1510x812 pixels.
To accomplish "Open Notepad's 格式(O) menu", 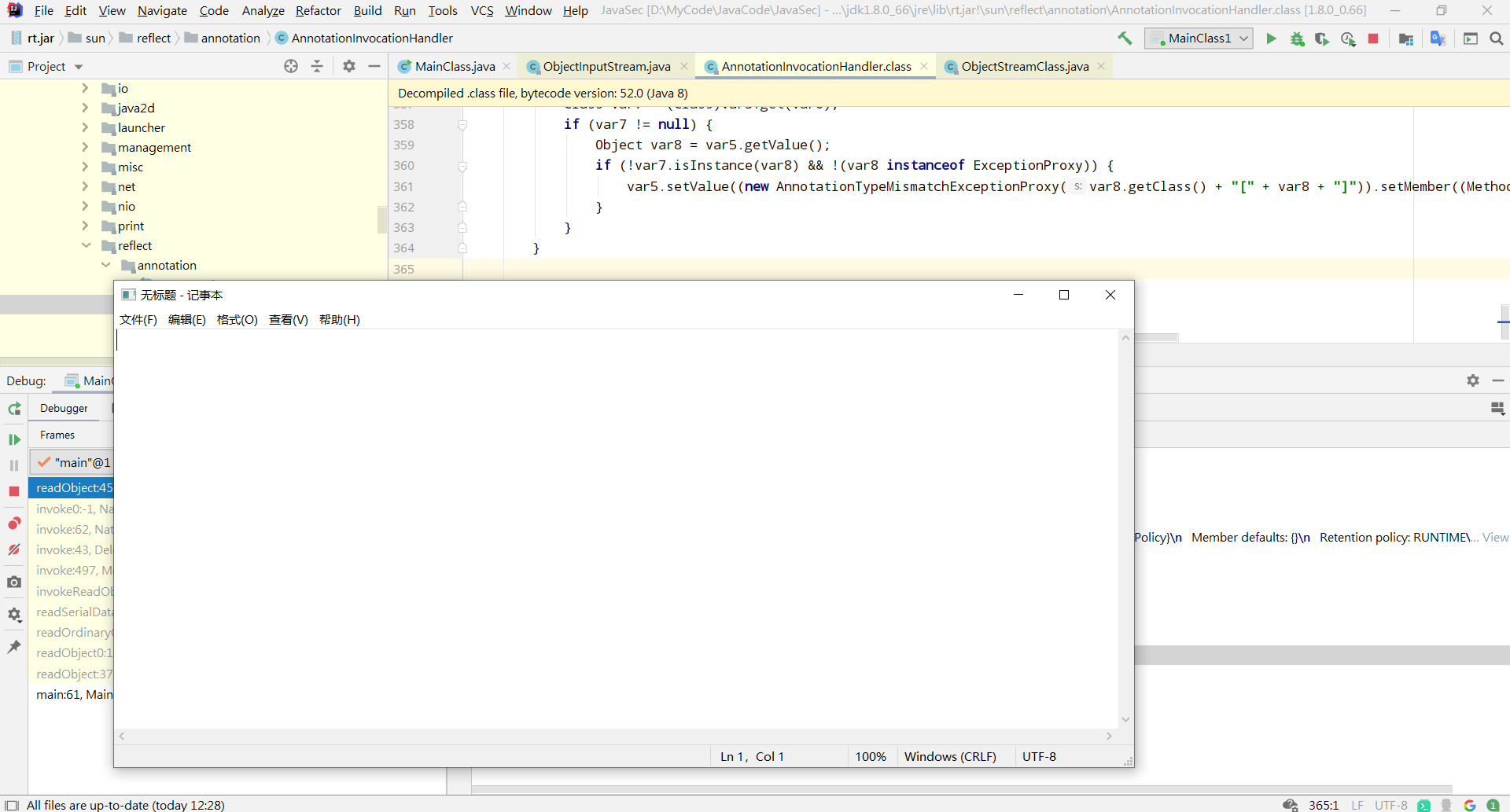I will pyautogui.click(x=237, y=320).
